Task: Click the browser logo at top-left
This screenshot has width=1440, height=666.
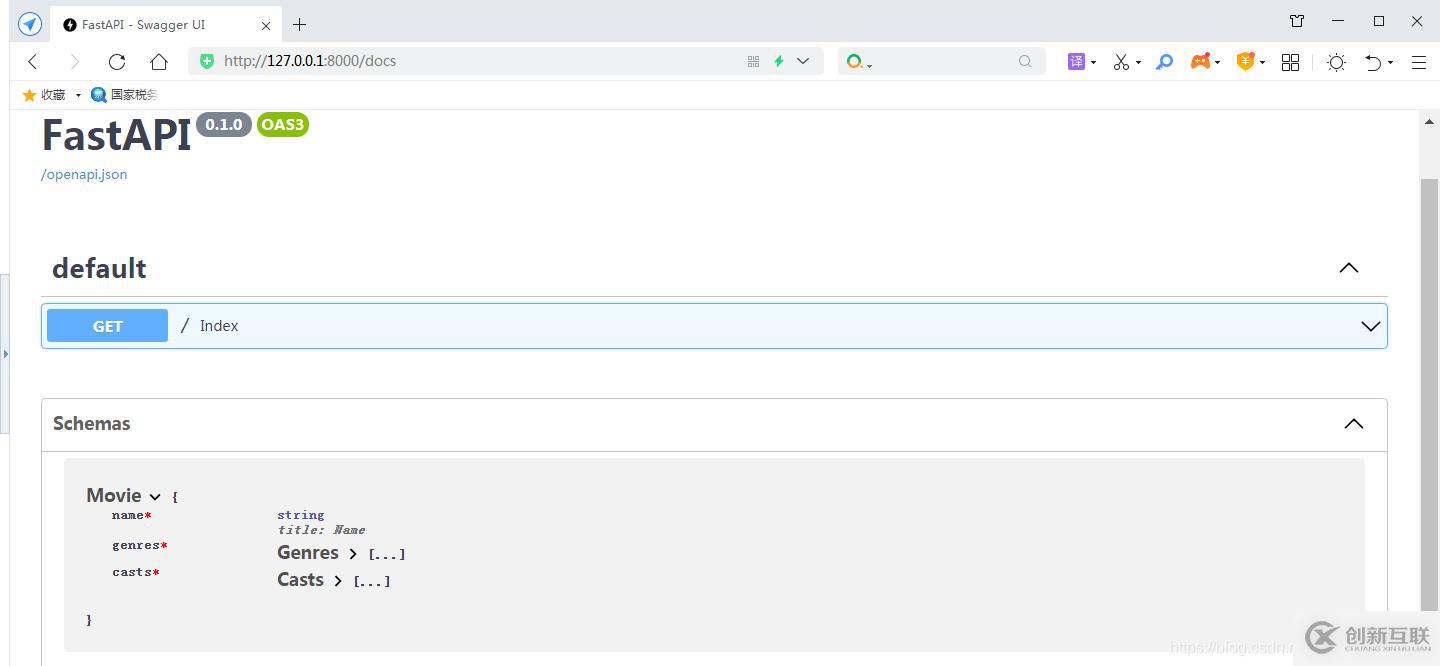Action: coord(30,24)
